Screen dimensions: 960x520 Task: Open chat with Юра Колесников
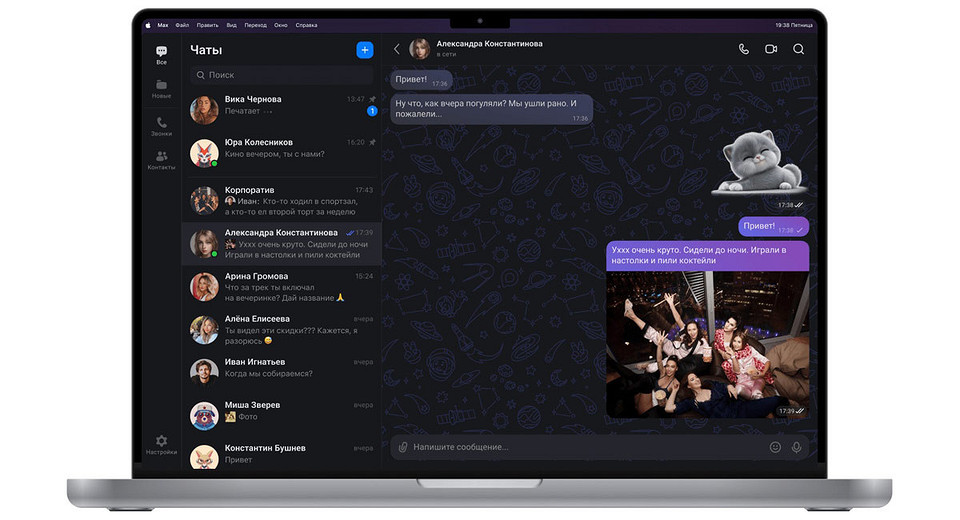click(282, 152)
